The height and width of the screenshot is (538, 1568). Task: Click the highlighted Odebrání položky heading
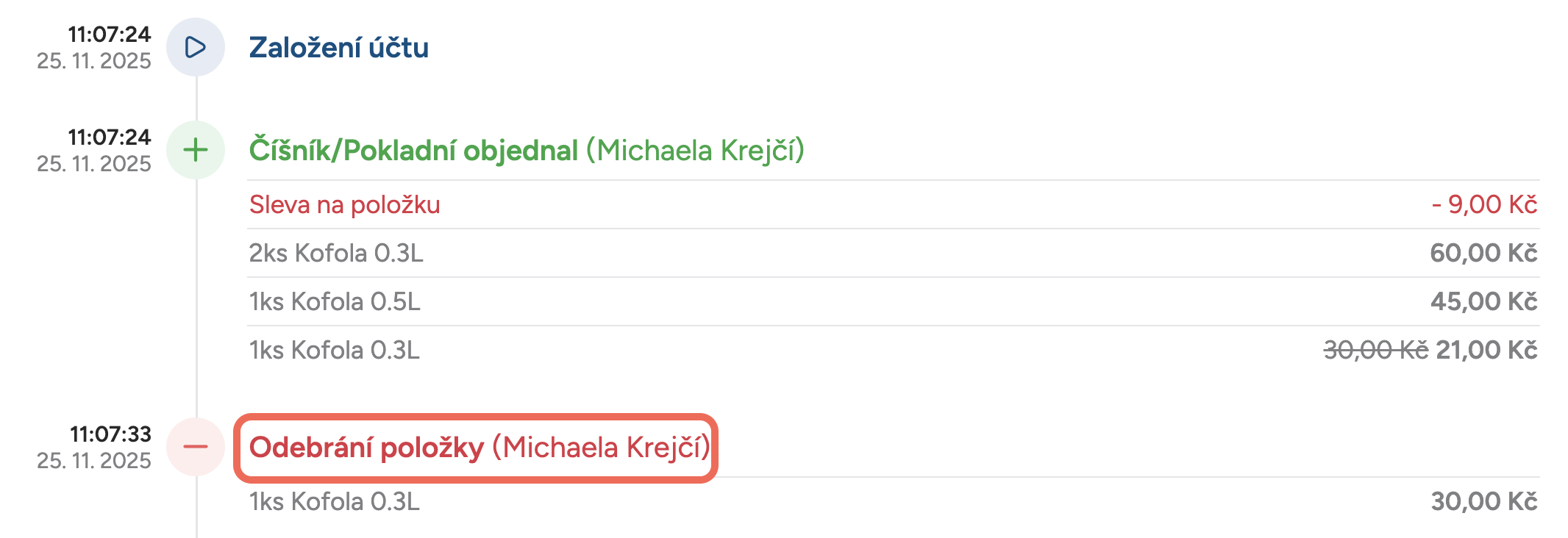(366, 448)
